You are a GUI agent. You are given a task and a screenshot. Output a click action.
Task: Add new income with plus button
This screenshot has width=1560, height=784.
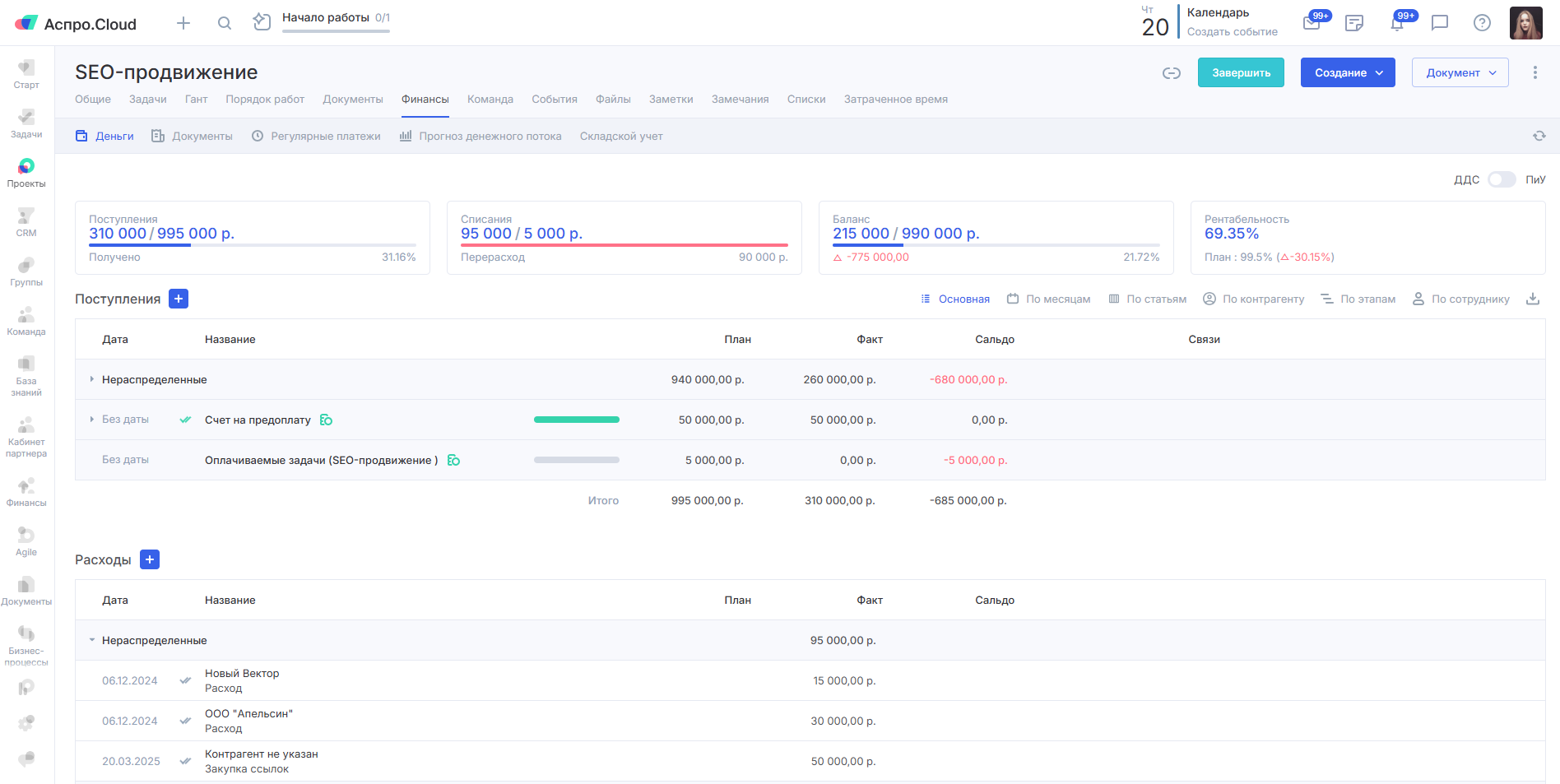tap(179, 299)
